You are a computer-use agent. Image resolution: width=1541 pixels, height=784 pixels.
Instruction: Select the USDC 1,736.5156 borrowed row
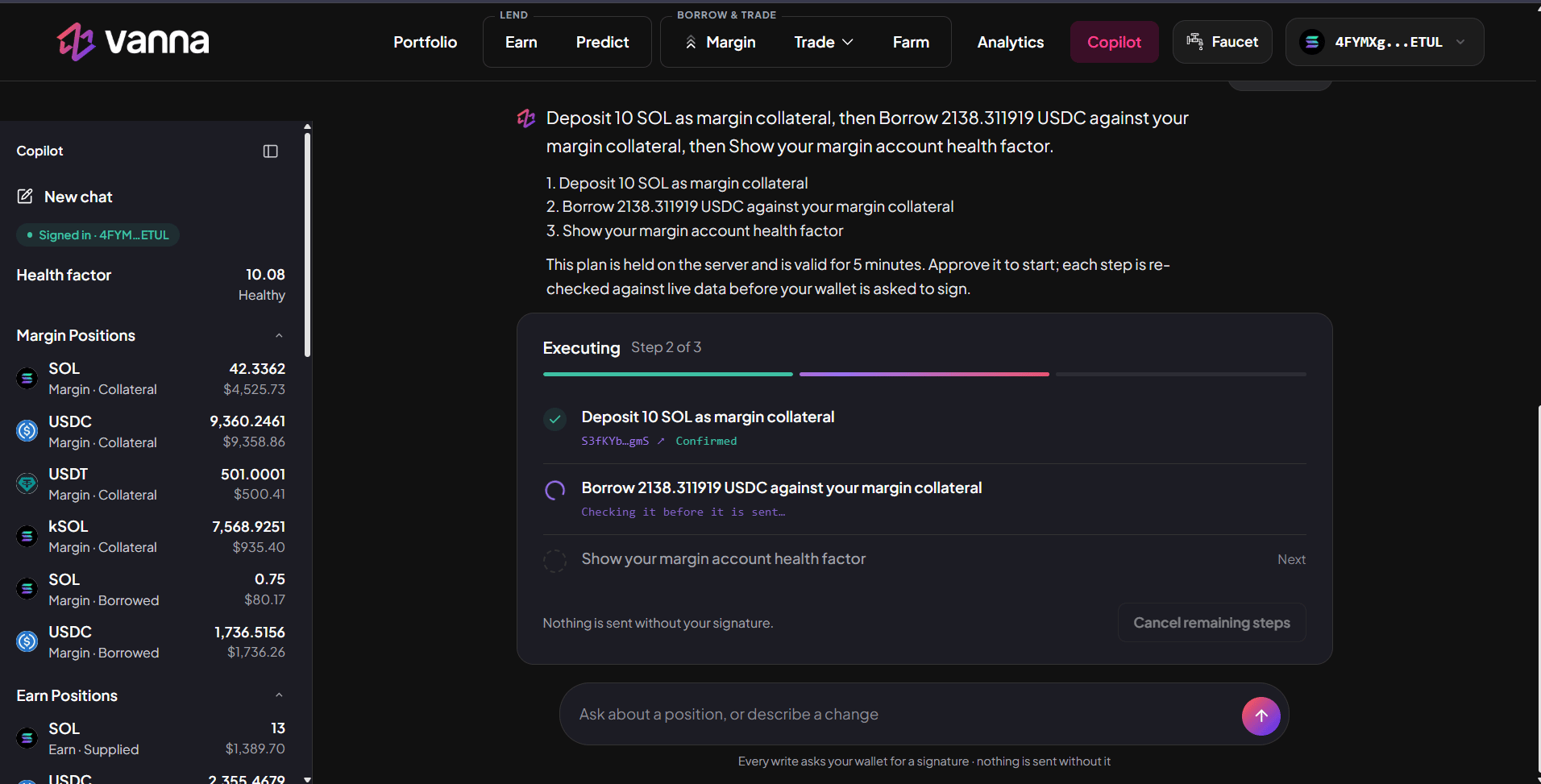[x=151, y=641]
